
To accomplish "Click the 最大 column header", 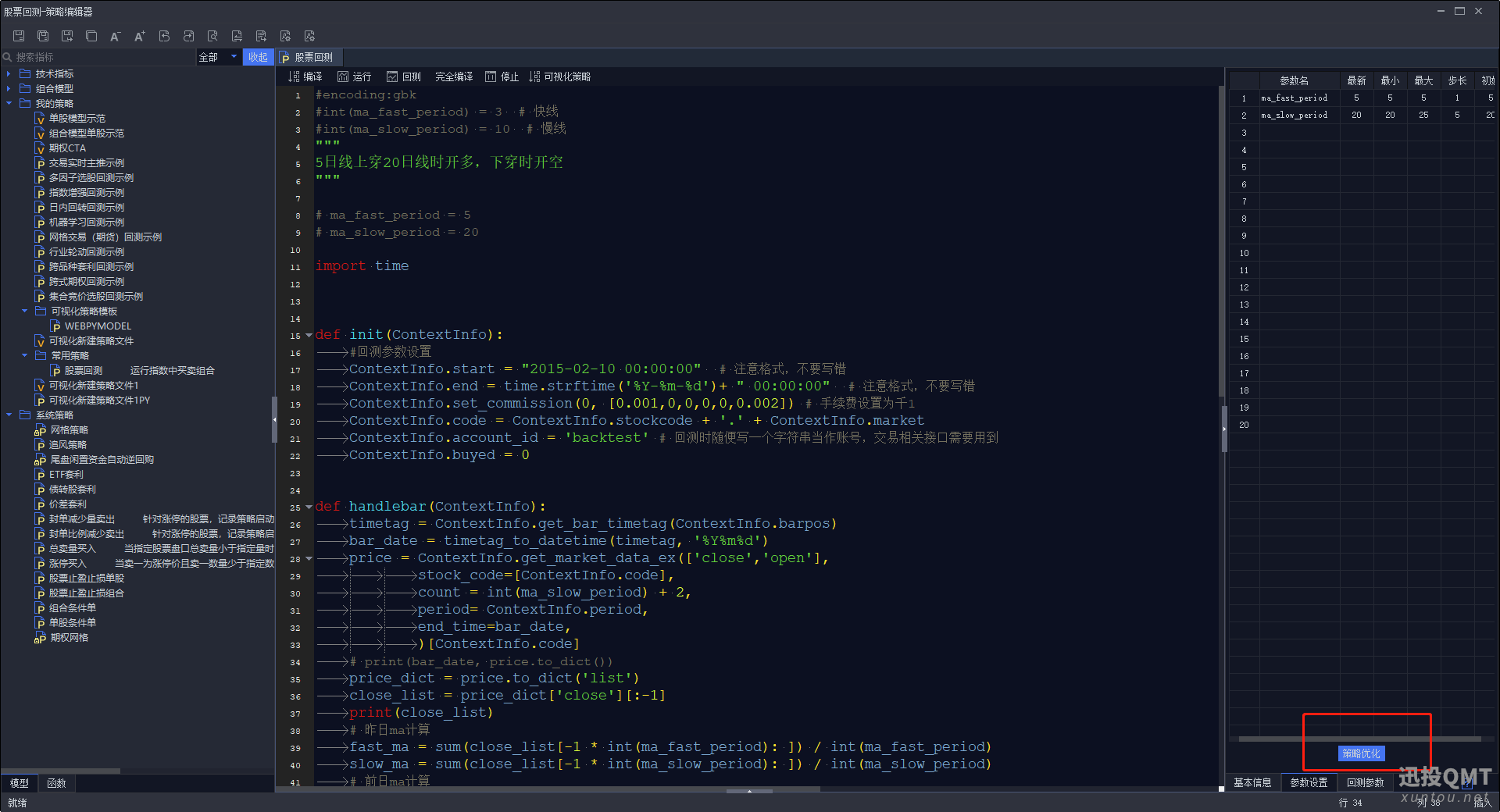I will pos(1423,80).
